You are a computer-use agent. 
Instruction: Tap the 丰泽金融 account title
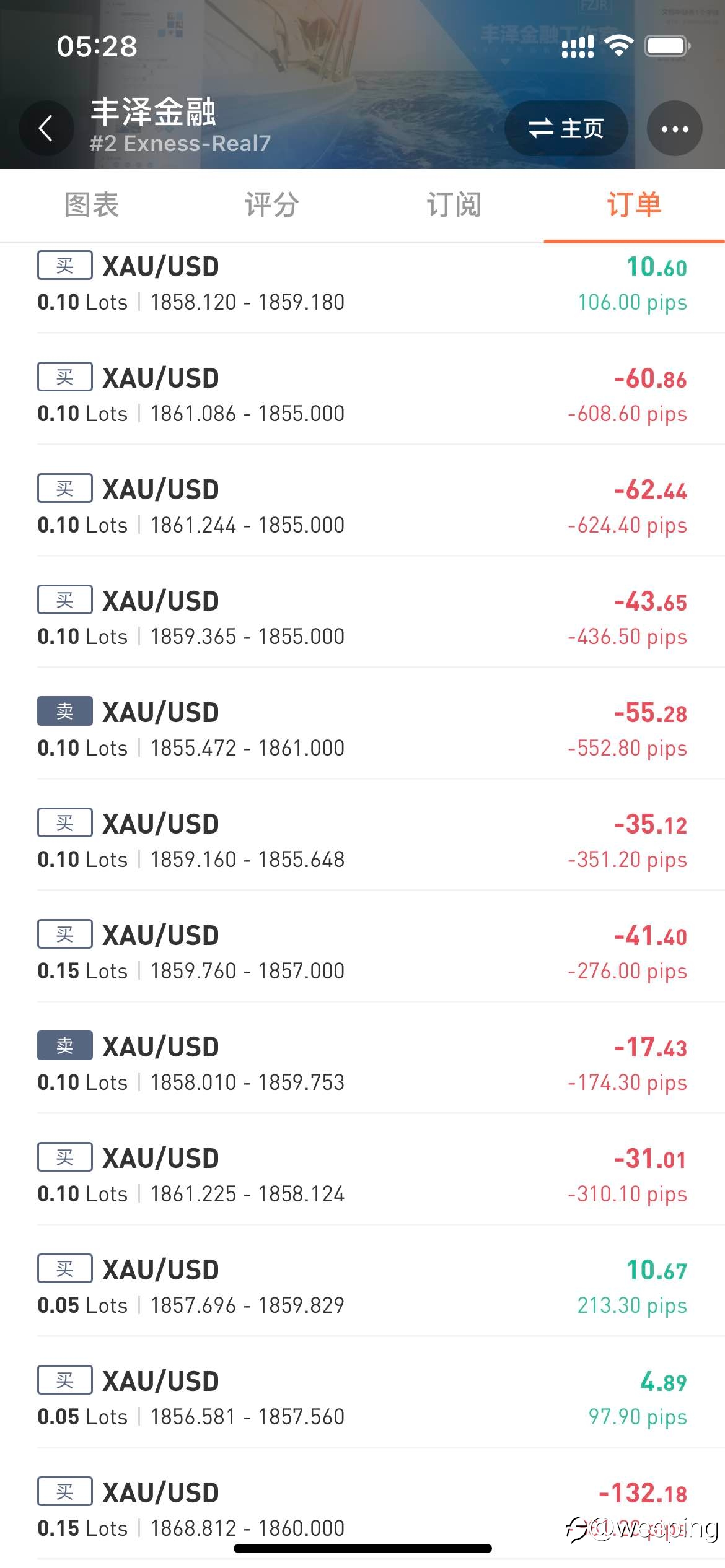(153, 112)
